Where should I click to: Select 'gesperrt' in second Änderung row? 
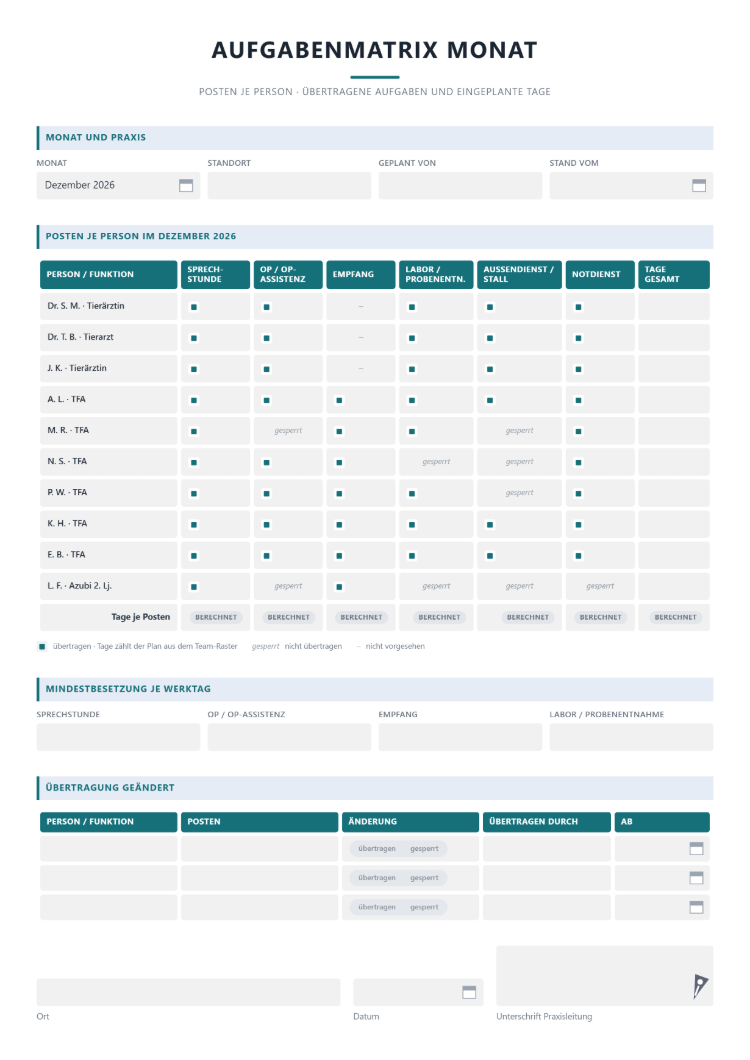424,877
